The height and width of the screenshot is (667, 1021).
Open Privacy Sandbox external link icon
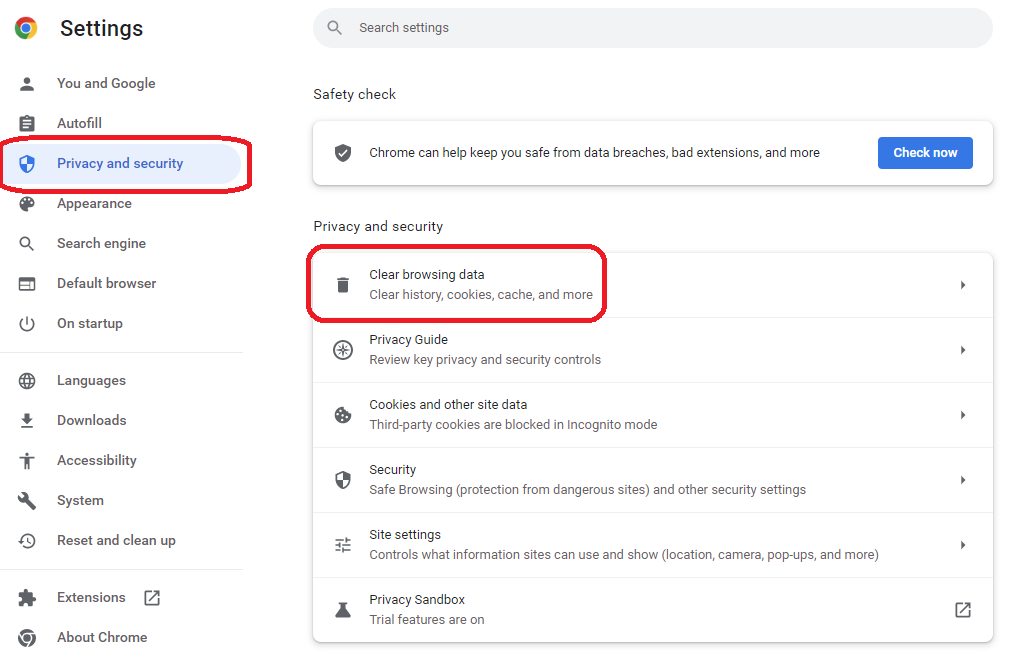pos(962,610)
